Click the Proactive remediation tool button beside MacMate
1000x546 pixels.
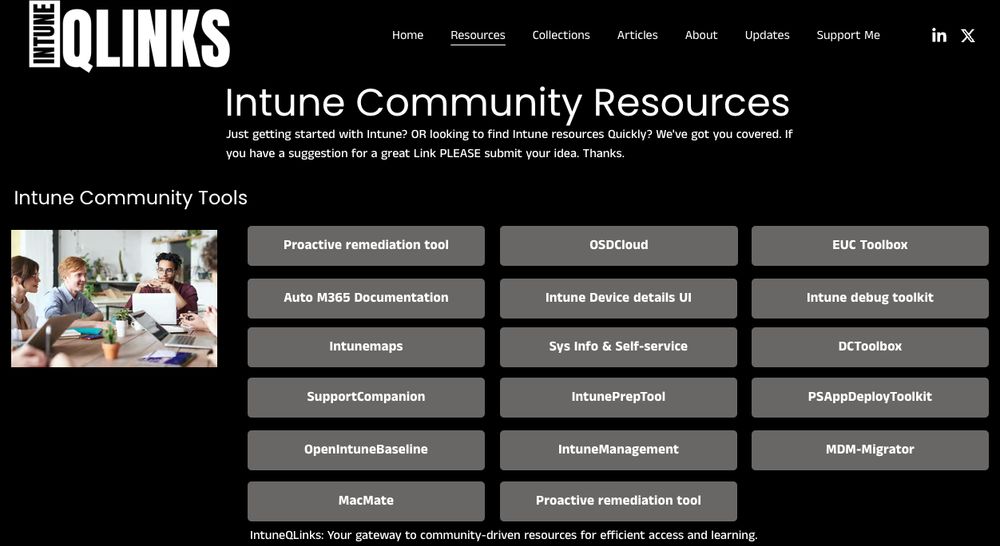pos(619,501)
